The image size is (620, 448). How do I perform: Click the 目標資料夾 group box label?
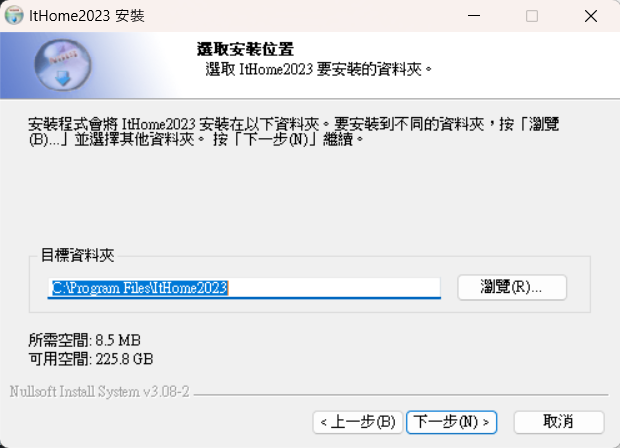(x=78, y=255)
